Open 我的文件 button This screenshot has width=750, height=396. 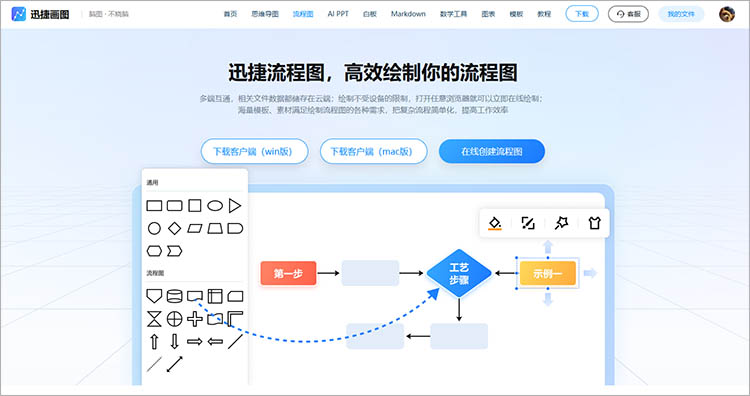[681, 14]
